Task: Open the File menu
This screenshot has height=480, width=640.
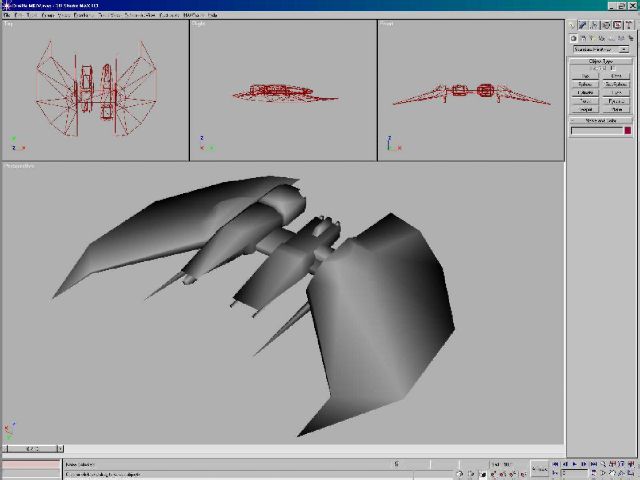Action: pyautogui.click(x=8, y=15)
